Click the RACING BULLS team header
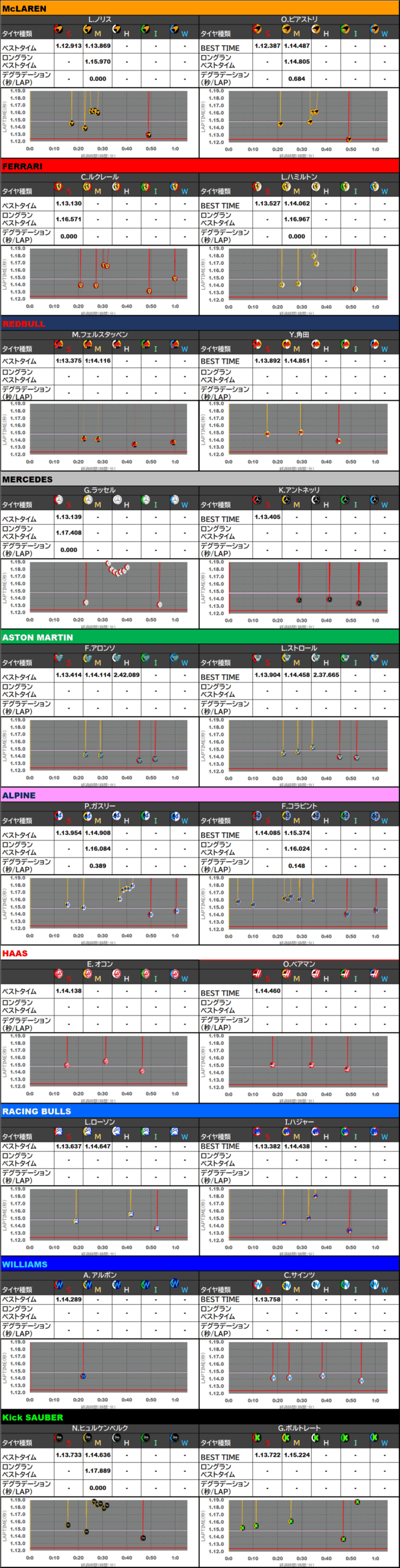Viewport: 400px width, 1568px height. 200,1111
